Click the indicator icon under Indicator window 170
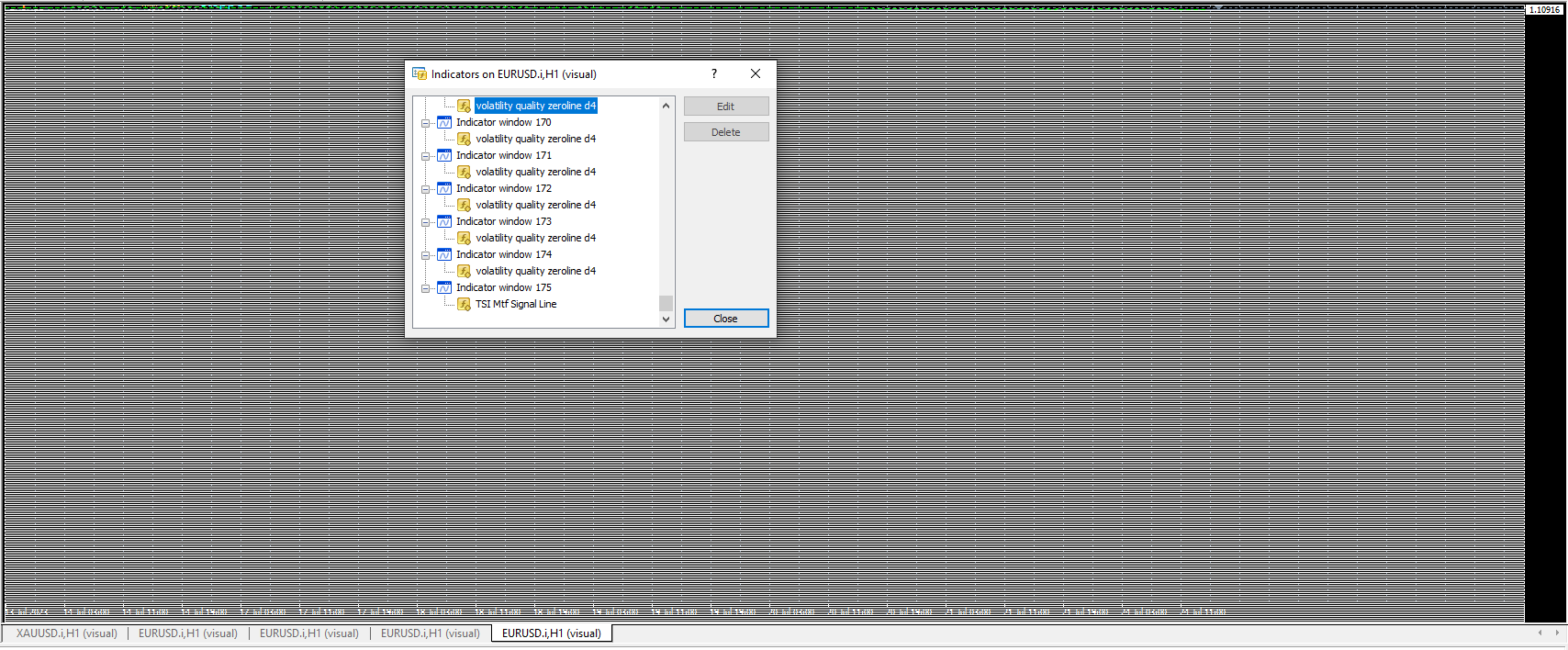The height and width of the screenshot is (650, 1568). 465,139
